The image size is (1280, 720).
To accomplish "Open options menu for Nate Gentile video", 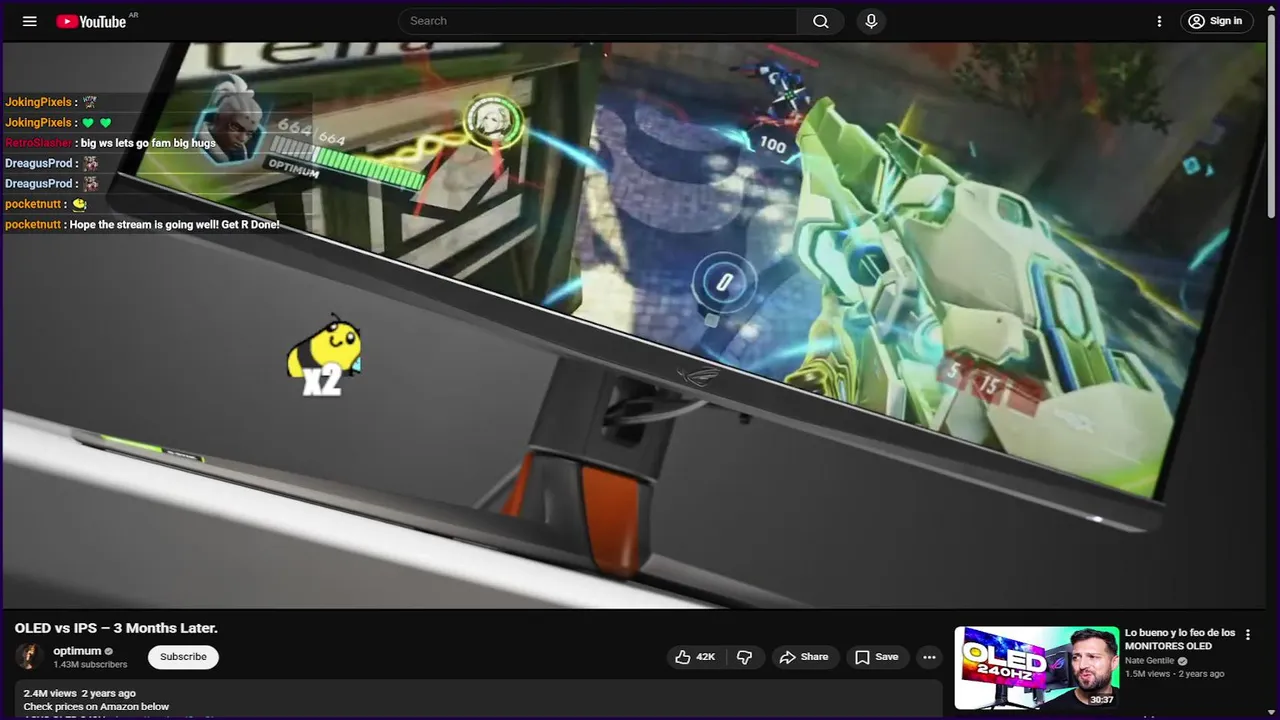I will pos(1247,635).
